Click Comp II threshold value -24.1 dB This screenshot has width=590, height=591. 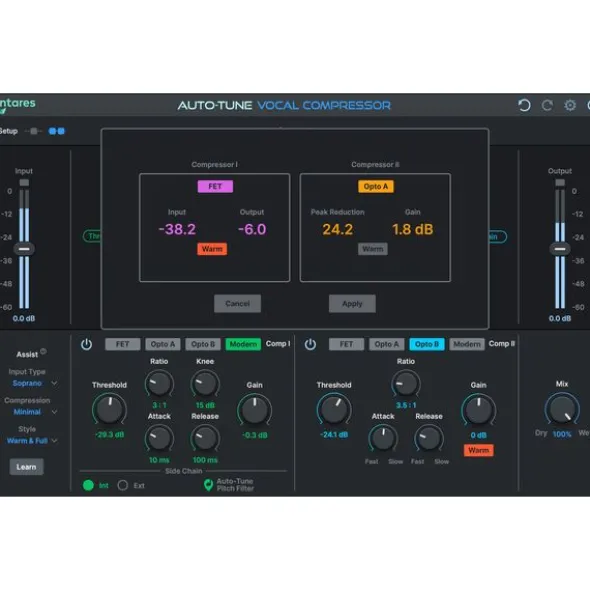pos(334,435)
